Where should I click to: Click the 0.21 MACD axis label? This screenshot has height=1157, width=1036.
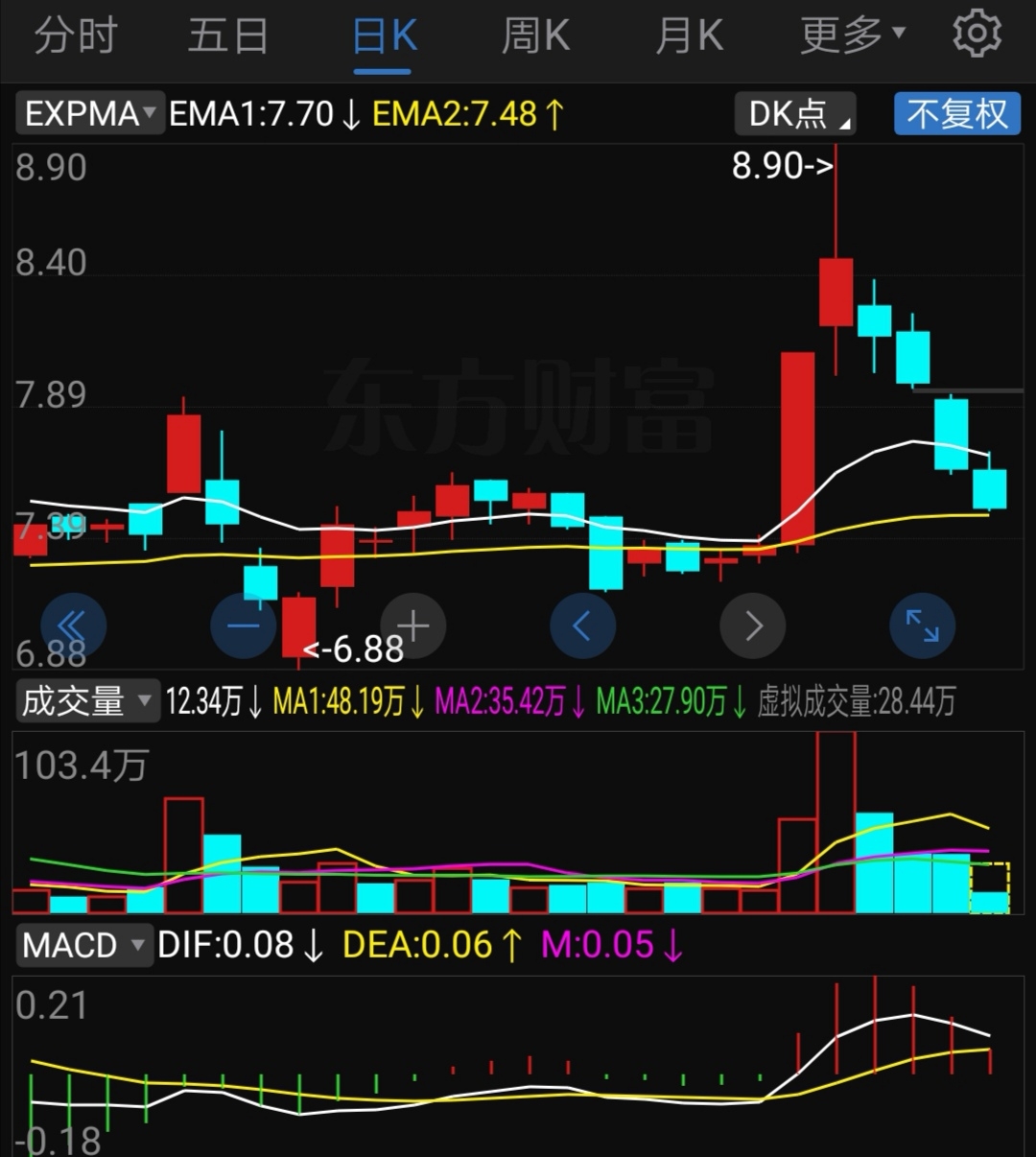[x=51, y=1005]
